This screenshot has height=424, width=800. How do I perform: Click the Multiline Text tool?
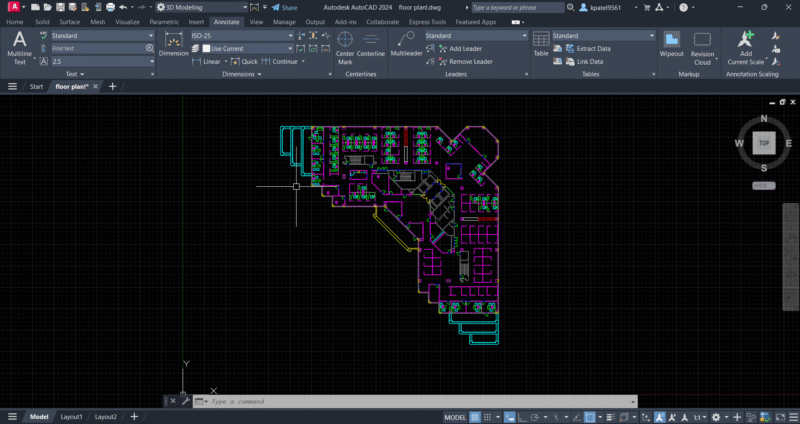click(x=19, y=47)
